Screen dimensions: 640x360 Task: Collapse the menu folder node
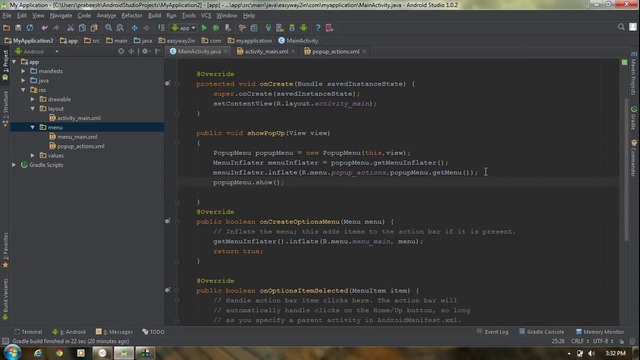[33, 127]
